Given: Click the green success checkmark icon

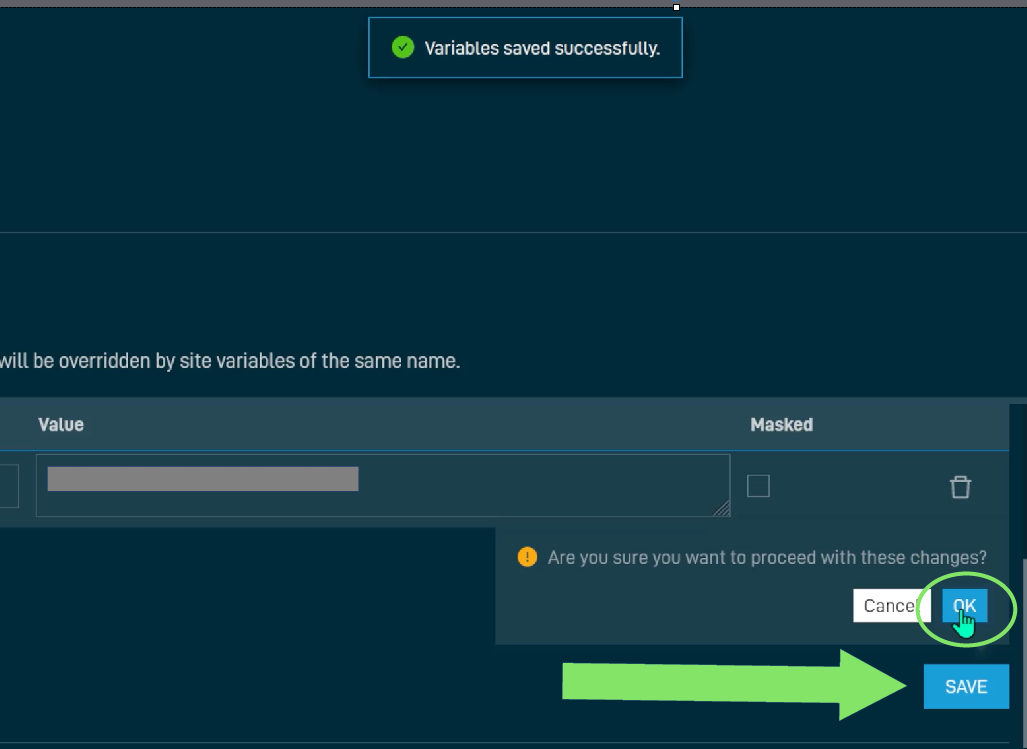Looking at the screenshot, I should (403, 47).
